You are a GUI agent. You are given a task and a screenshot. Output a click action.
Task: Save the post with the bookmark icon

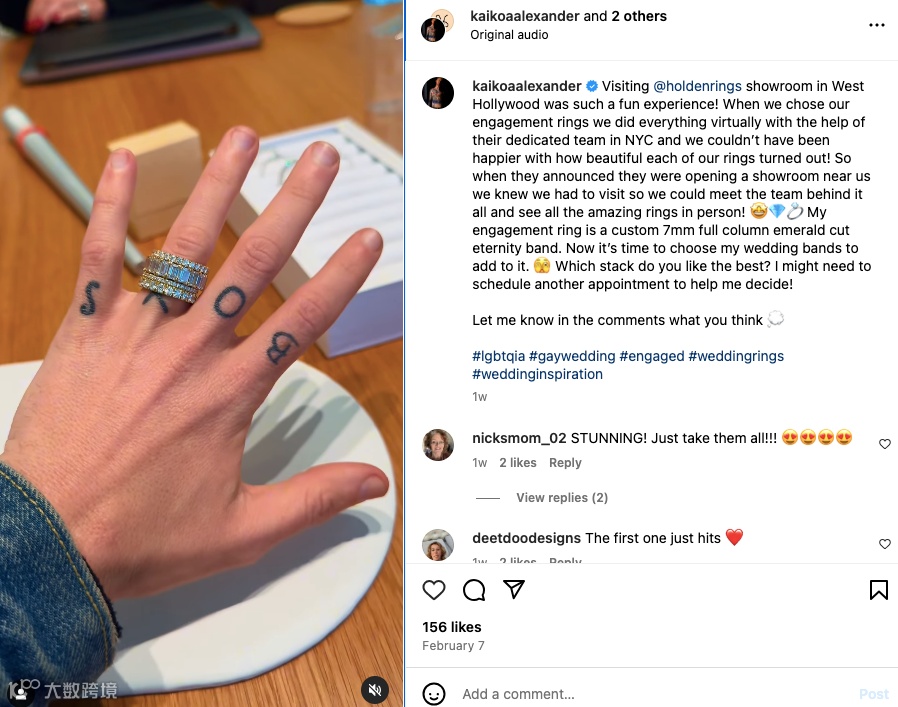click(879, 590)
